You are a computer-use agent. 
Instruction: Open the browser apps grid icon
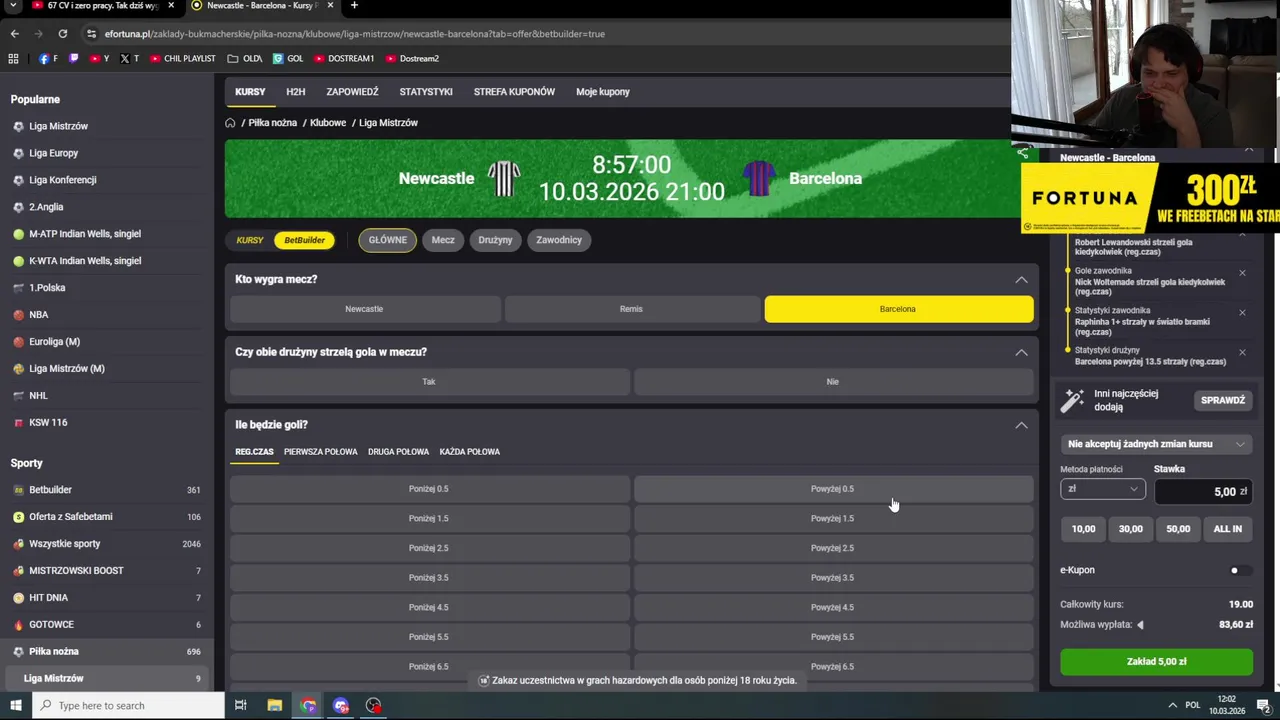tap(13, 59)
